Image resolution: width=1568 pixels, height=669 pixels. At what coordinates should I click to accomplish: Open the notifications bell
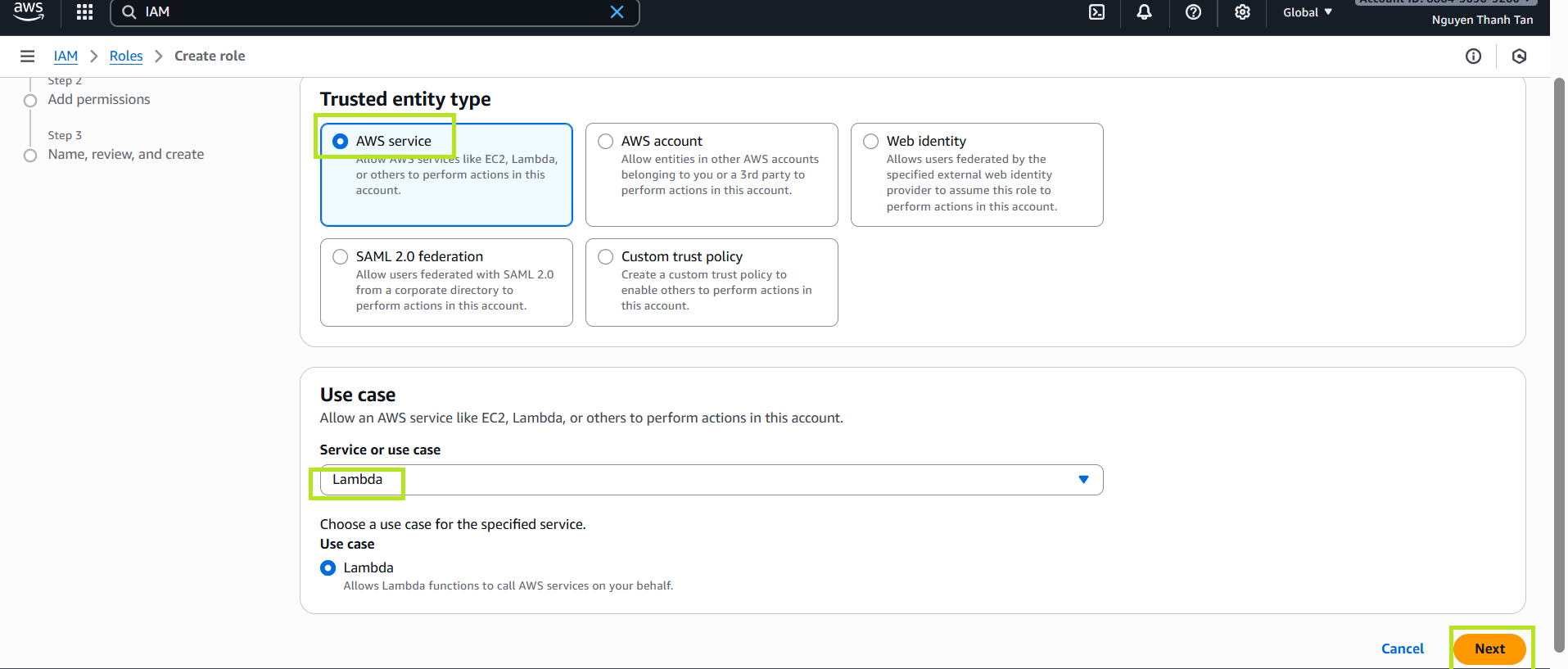tap(1144, 12)
